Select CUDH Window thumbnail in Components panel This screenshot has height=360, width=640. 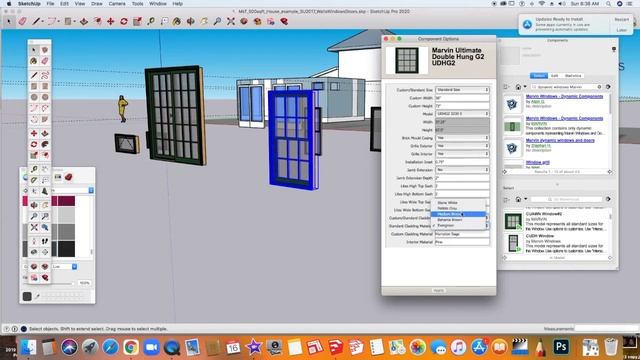513,243
